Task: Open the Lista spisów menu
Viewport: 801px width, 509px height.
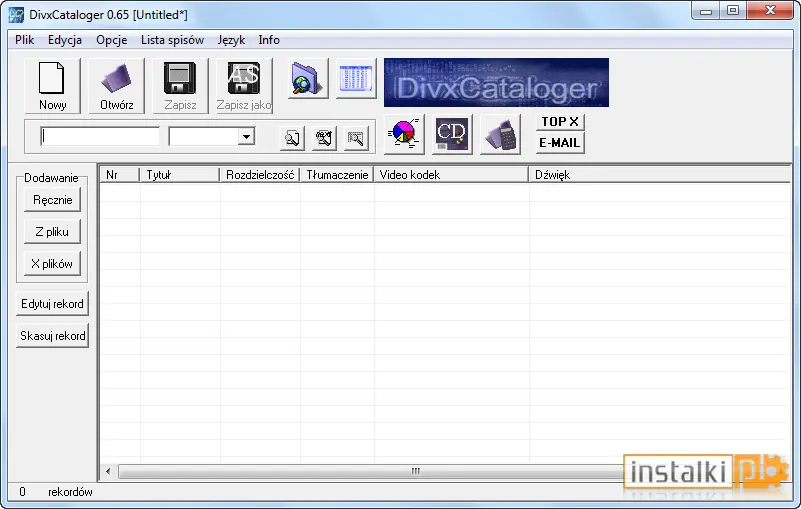Action: coord(173,40)
